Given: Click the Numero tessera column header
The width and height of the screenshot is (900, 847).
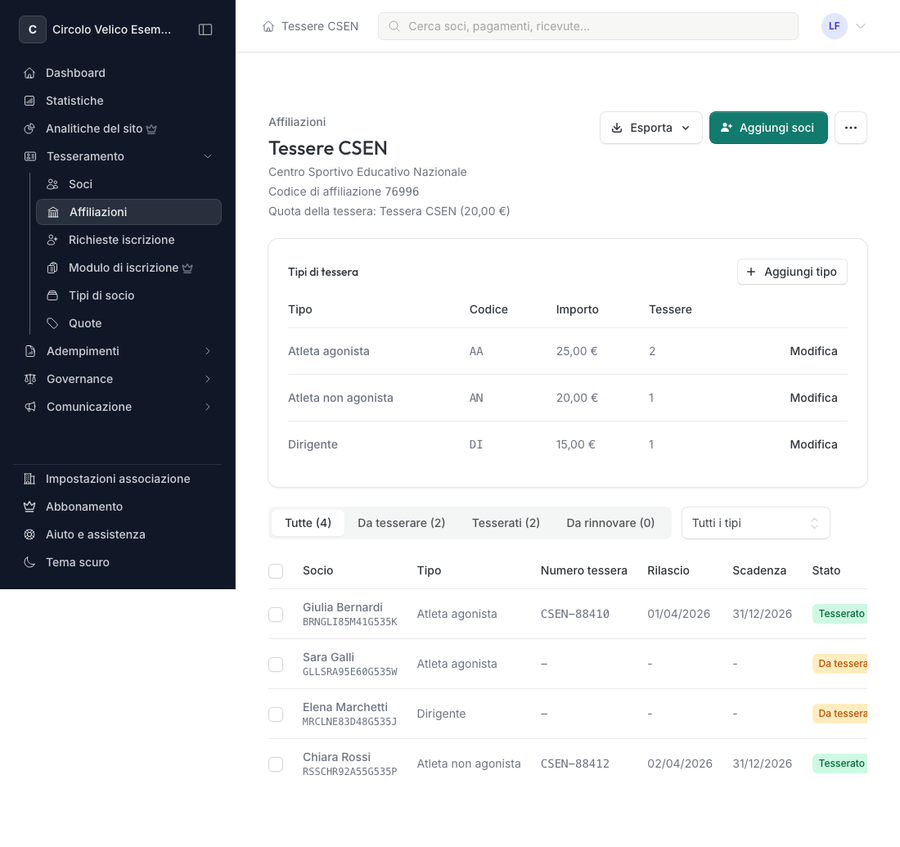Looking at the screenshot, I should coord(584,571).
